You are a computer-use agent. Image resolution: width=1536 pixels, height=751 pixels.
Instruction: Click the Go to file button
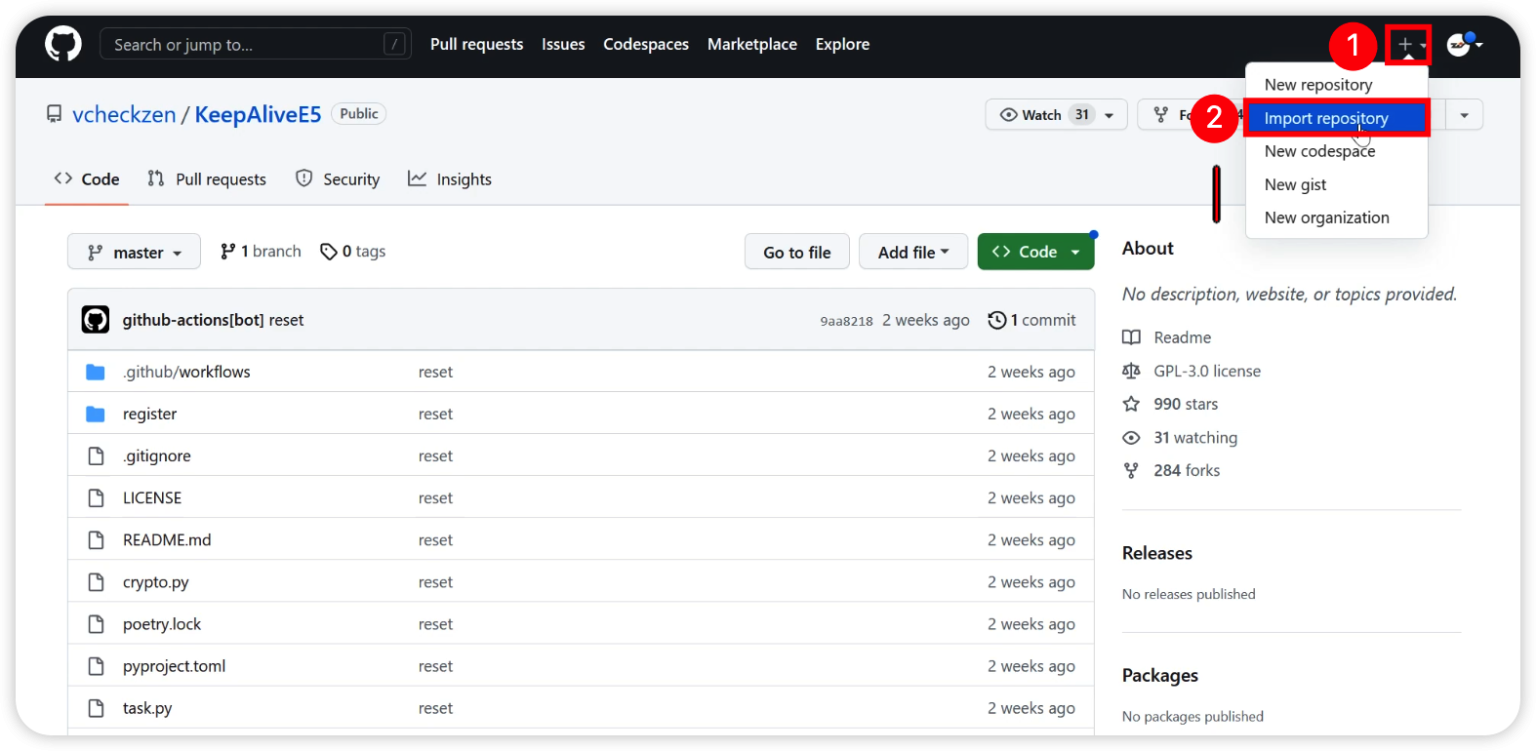(797, 252)
